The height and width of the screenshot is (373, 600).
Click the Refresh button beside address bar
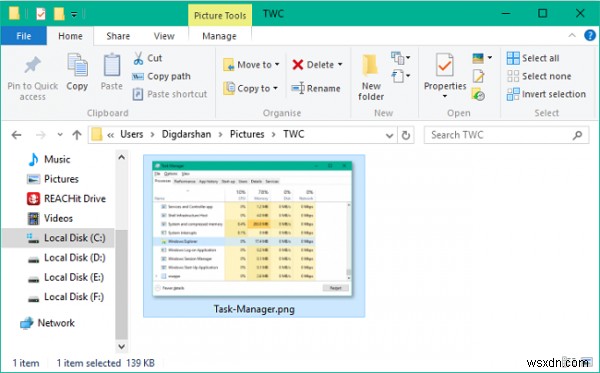point(406,135)
